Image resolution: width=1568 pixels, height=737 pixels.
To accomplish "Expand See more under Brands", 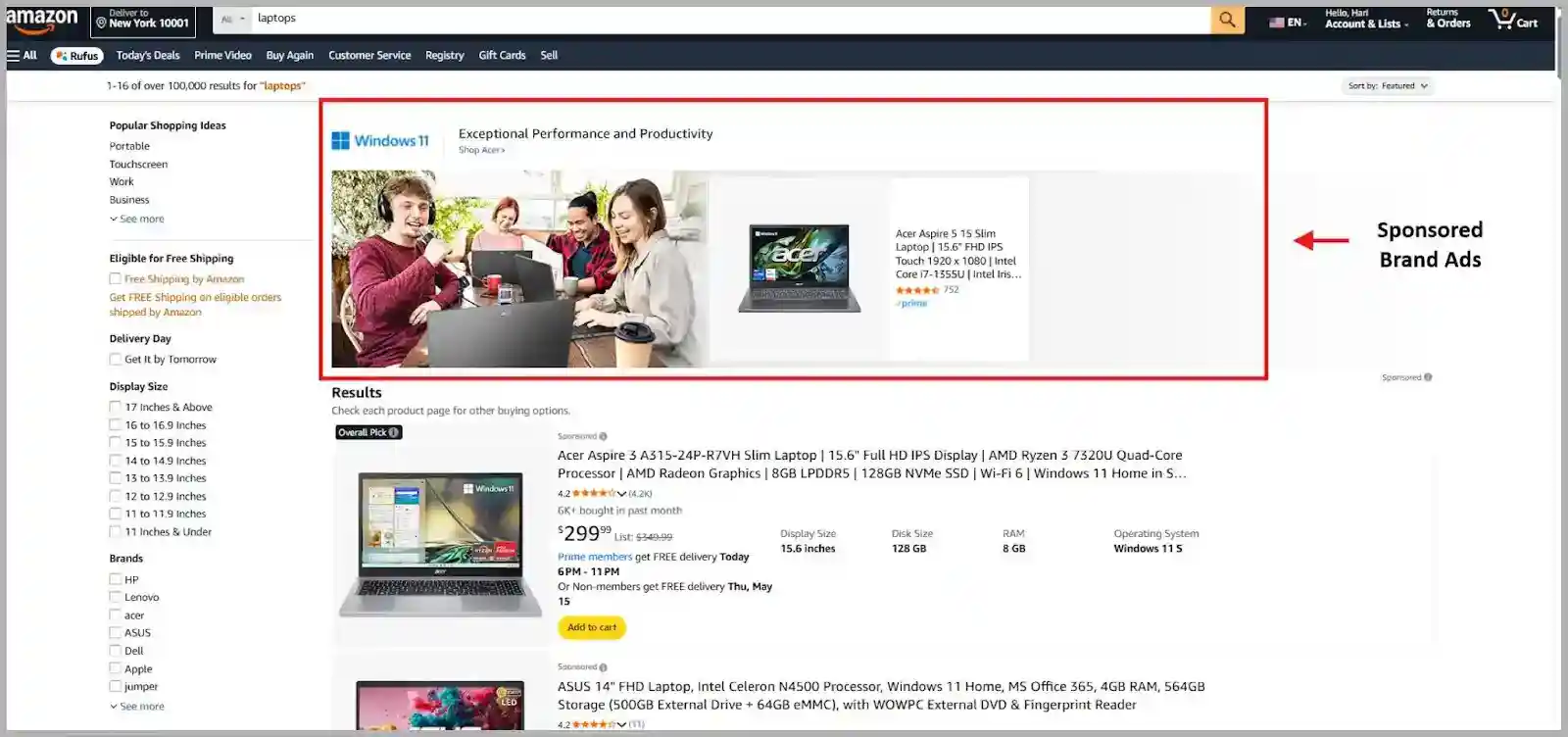I will 137,707.
